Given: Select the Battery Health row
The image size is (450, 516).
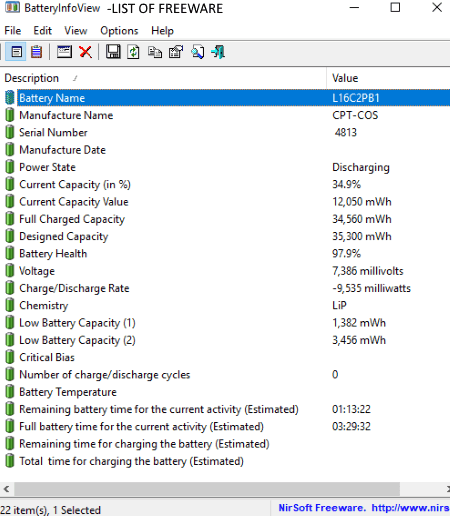Looking at the screenshot, I should click(x=225, y=254).
